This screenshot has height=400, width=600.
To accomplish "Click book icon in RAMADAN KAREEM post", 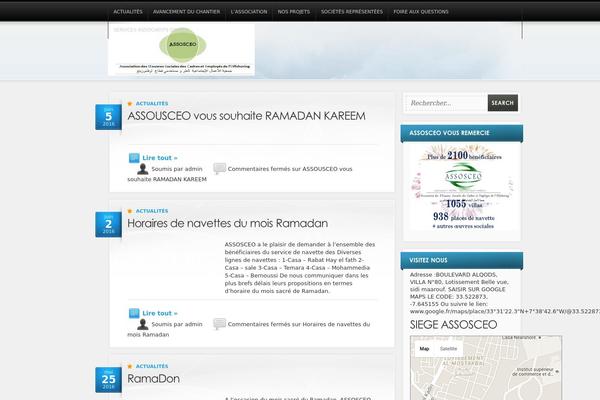I will tap(134, 158).
